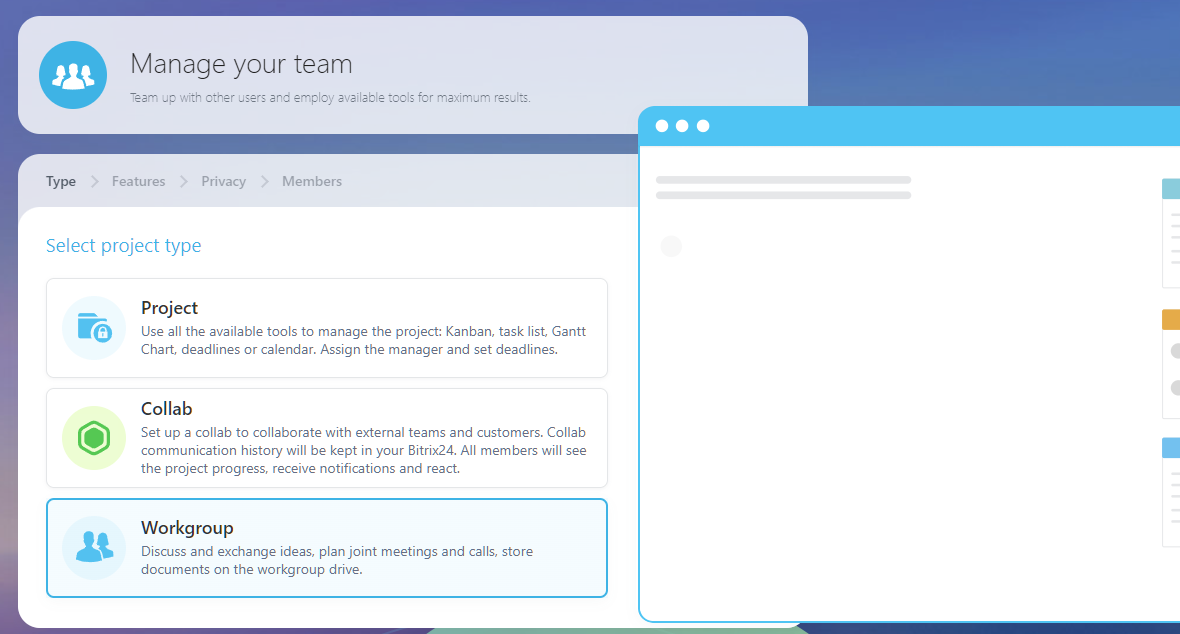Image resolution: width=1180 pixels, height=634 pixels.
Task: Click the Type breadcrumb
Action: pyautogui.click(x=60, y=181)
